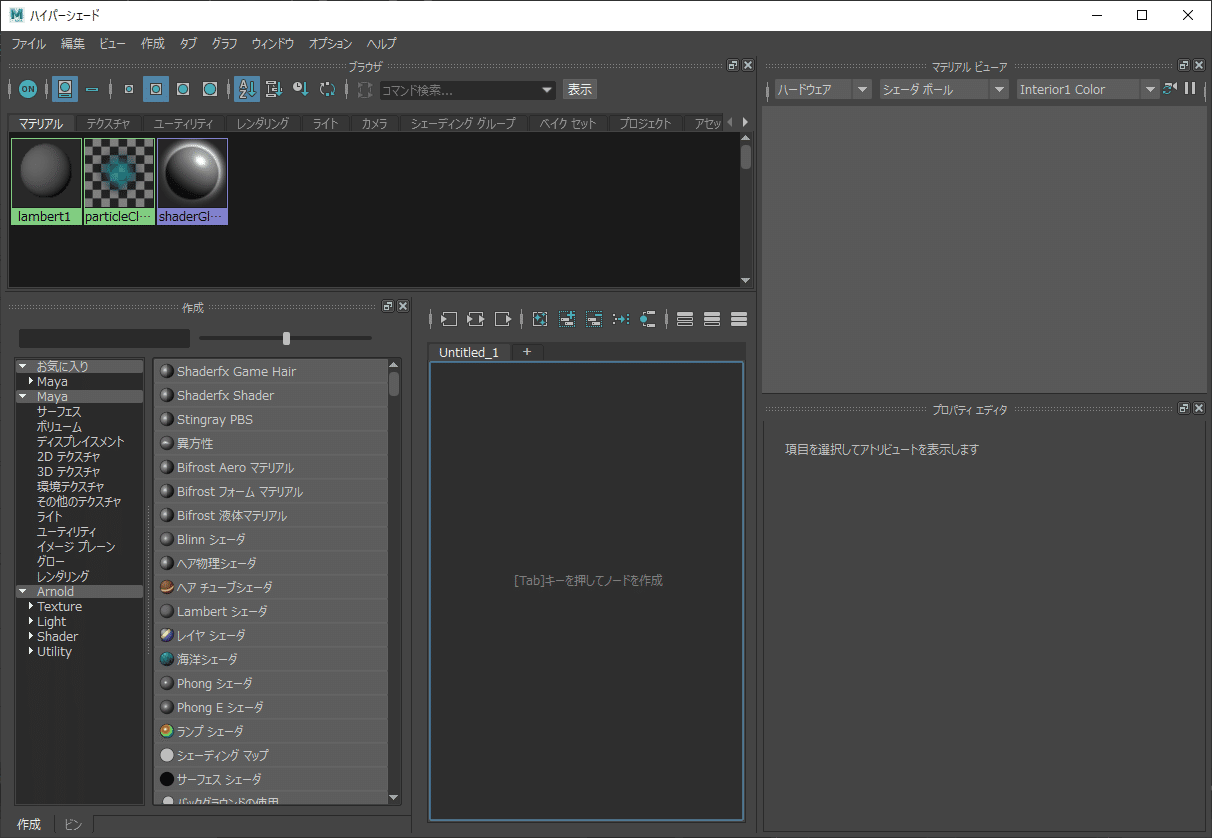
Task: Click reverse sort order icon
Action: click(327, 89)
